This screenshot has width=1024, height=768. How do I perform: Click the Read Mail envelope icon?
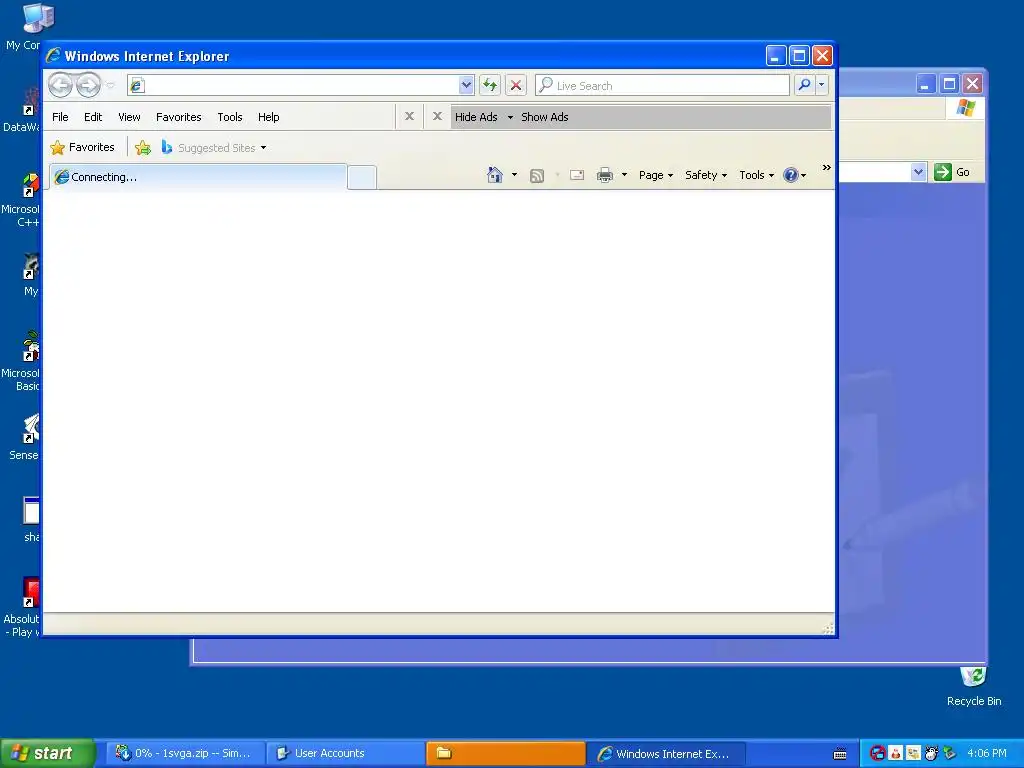(577, 175)
